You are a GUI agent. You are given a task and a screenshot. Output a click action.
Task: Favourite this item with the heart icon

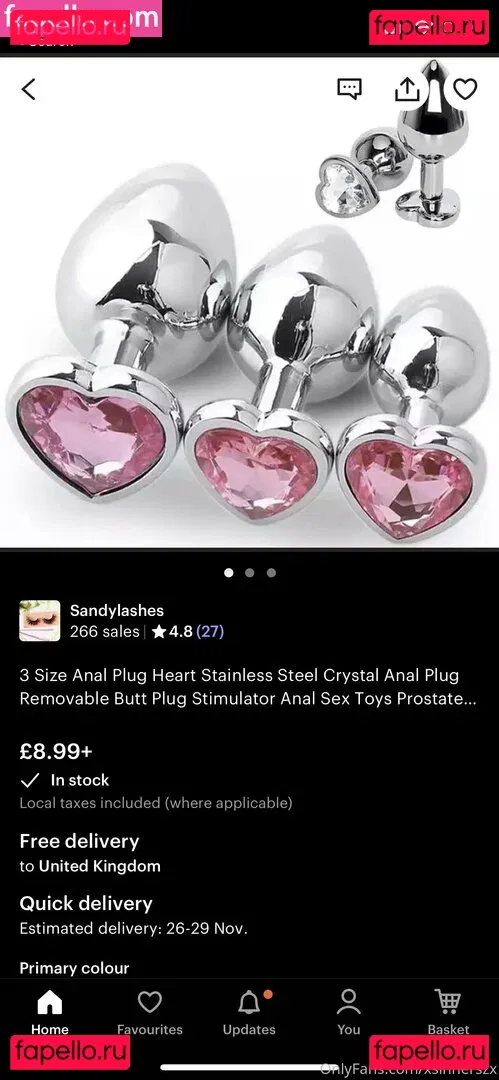(x=465, y=88)
